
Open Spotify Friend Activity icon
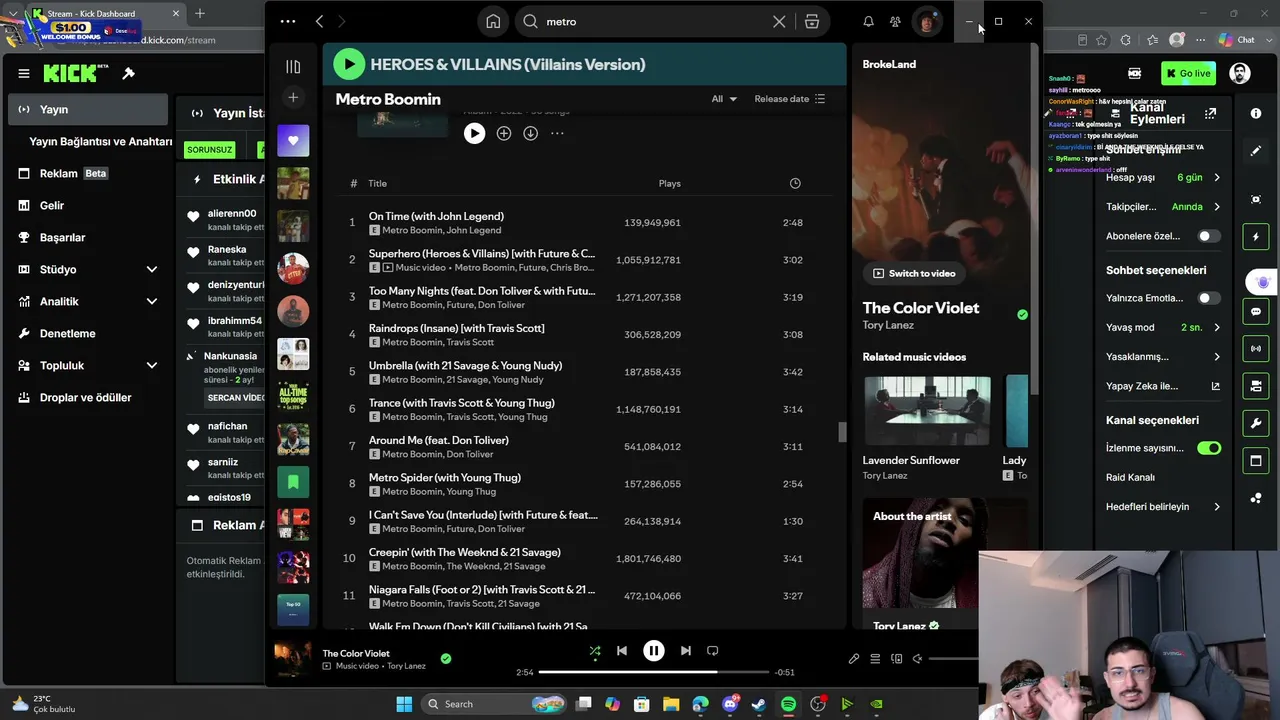click(x=895, y=21)
